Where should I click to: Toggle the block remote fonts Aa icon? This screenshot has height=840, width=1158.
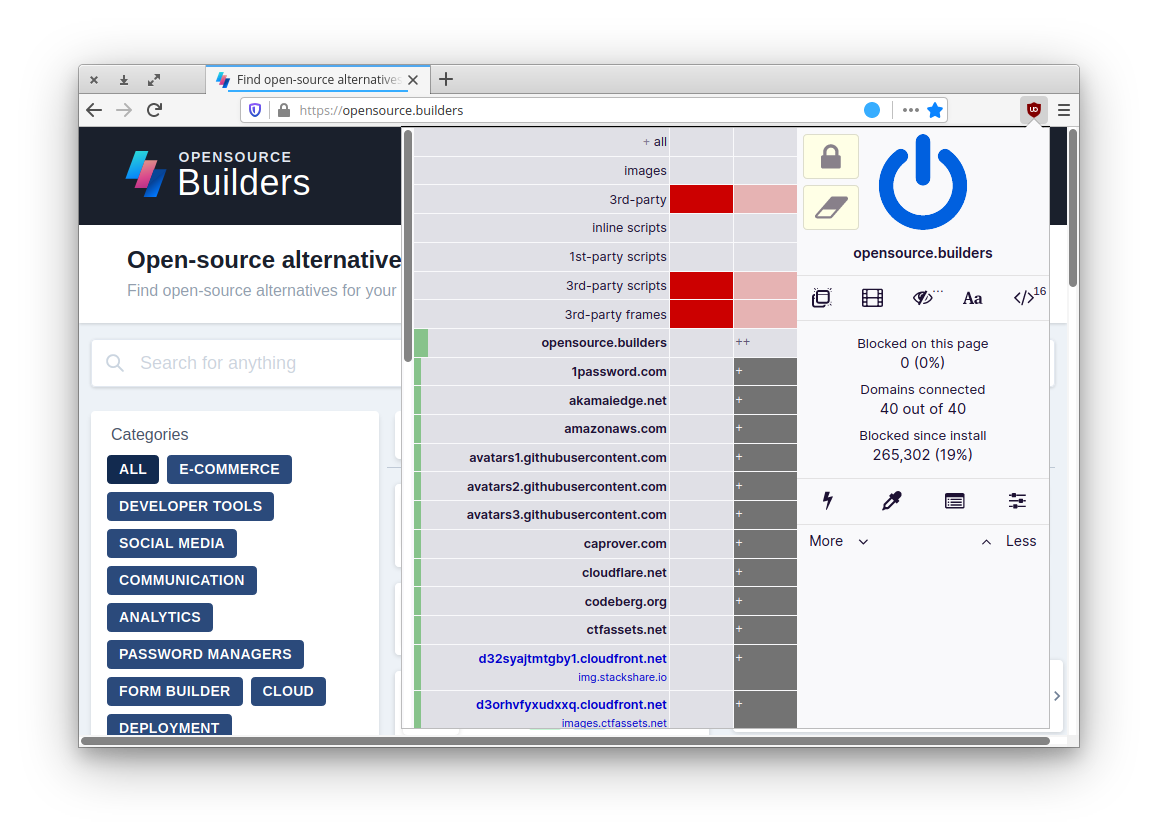[x=973, y=298]
